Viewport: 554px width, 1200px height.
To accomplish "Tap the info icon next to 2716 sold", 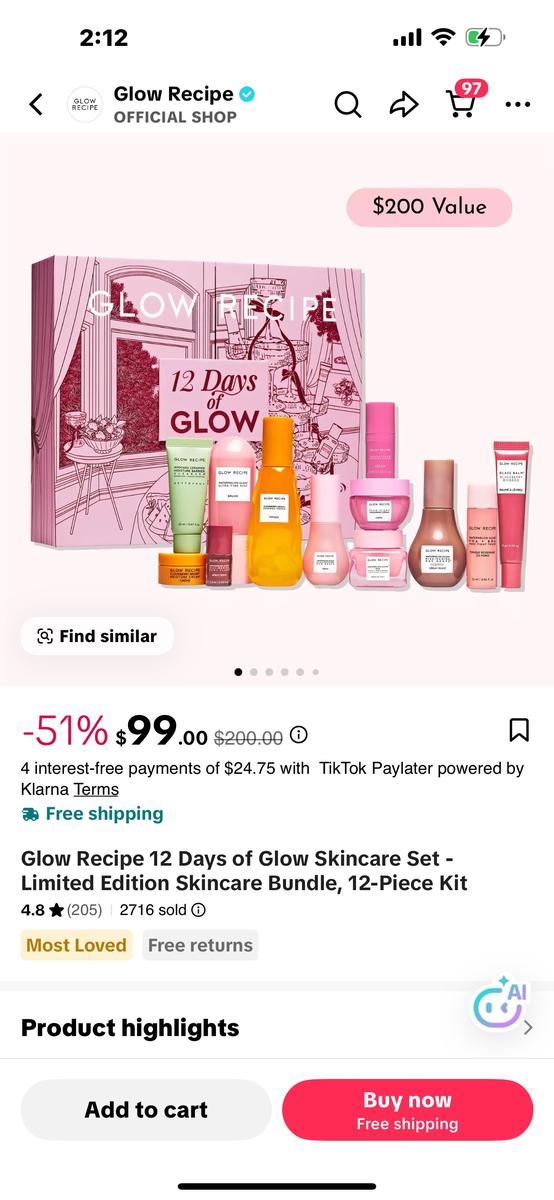I will coord(198,910).
